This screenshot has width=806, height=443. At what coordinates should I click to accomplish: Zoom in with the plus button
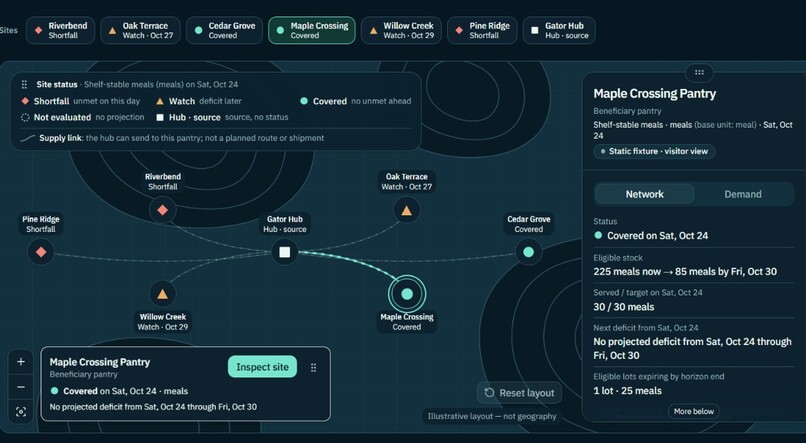point(21,362)
